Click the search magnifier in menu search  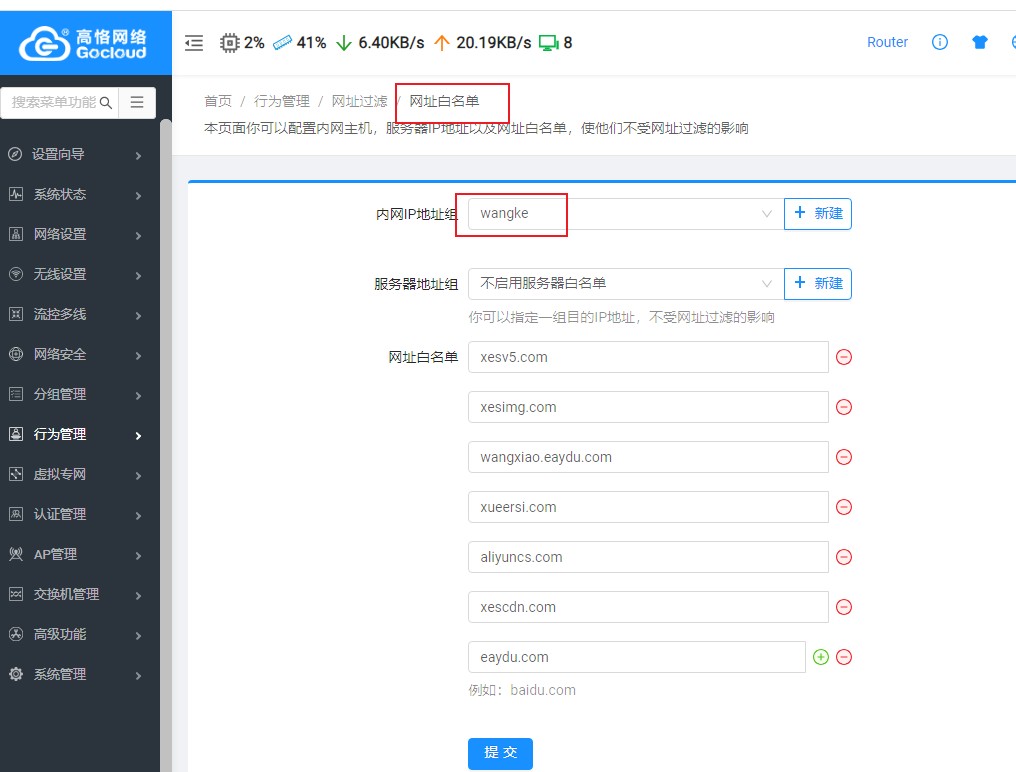click(x=106, y=102)
